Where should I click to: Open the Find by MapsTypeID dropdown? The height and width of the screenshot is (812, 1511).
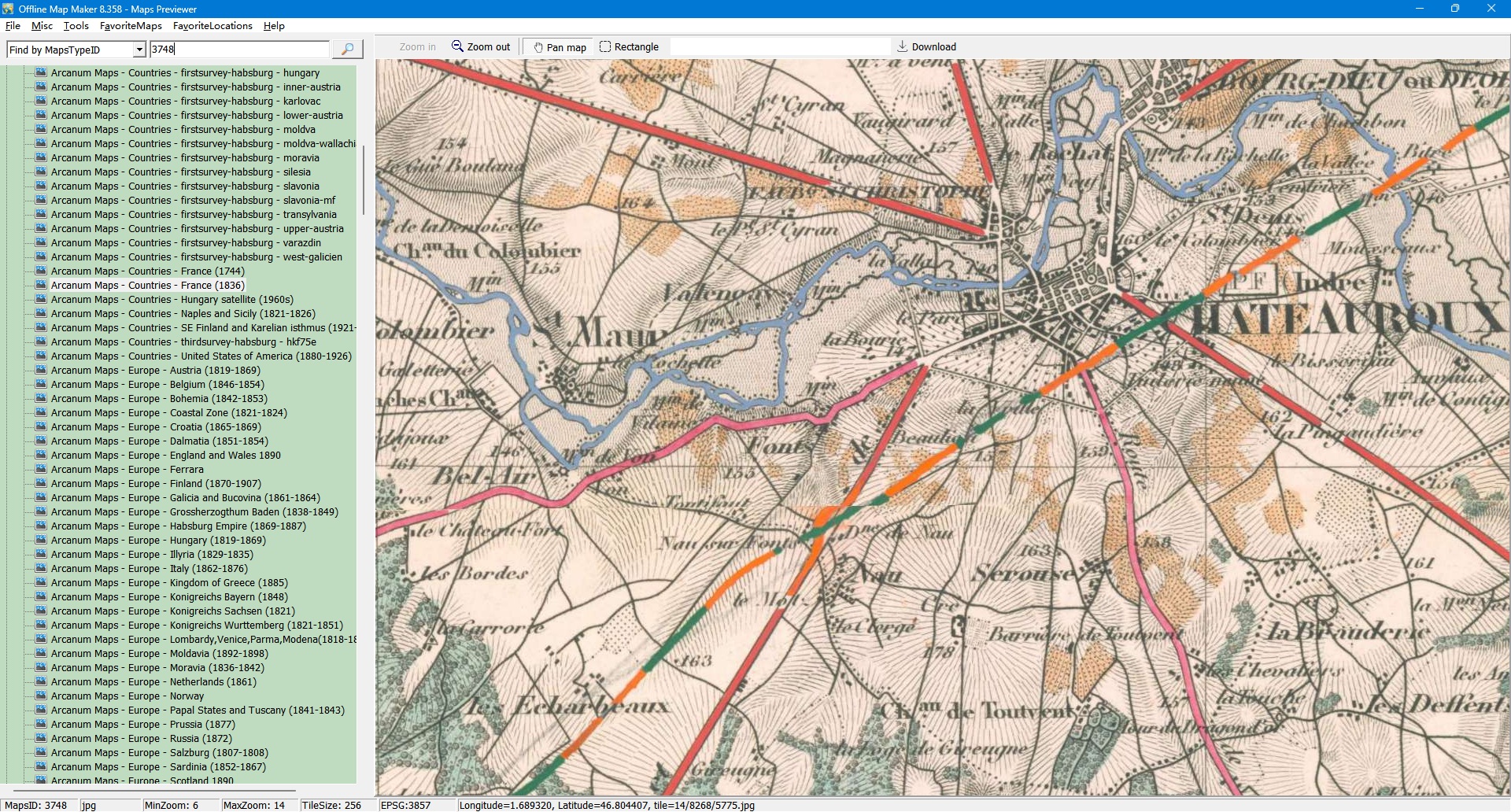point(139,50)
